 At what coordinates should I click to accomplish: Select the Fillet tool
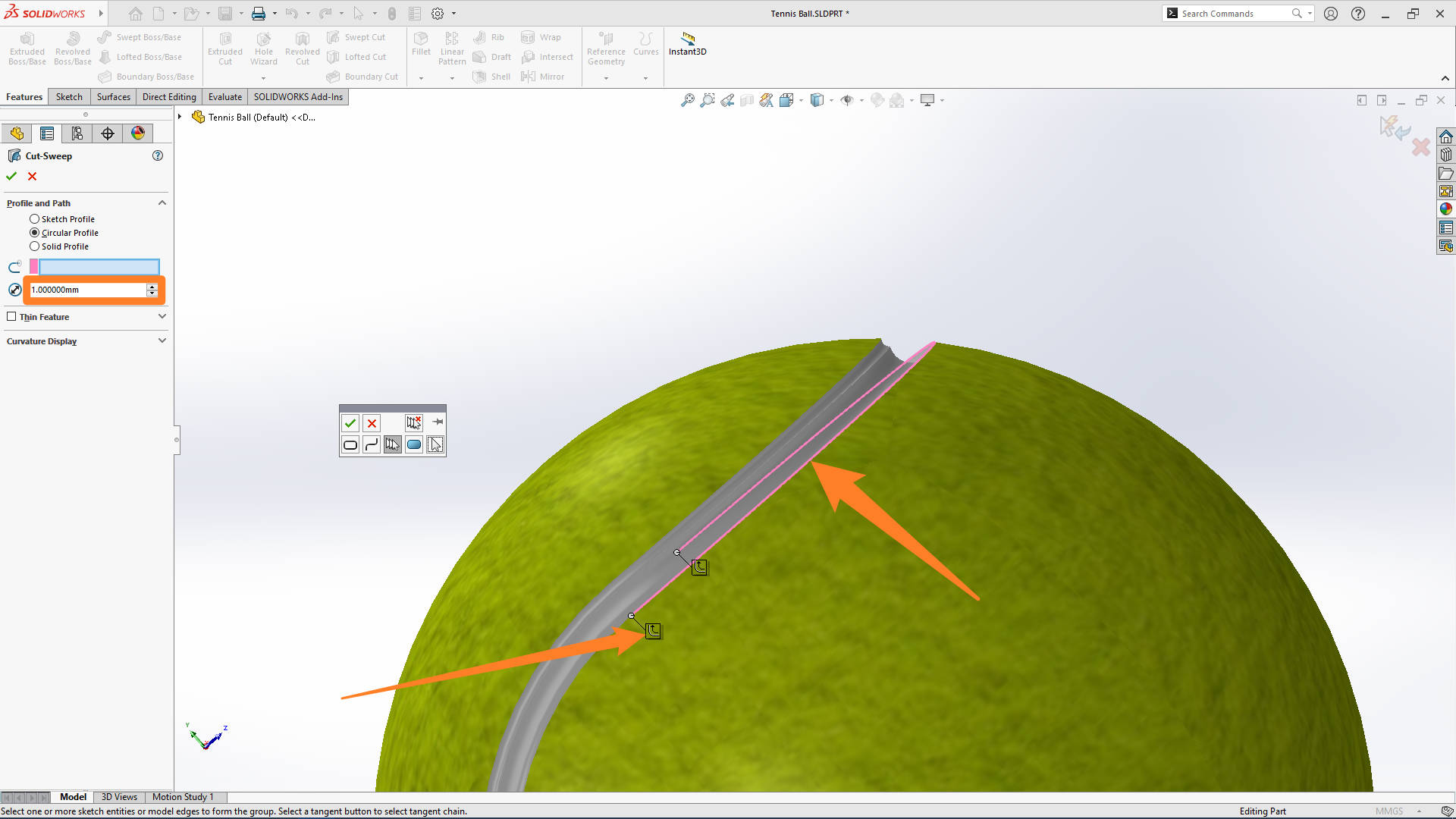[421, 45]
